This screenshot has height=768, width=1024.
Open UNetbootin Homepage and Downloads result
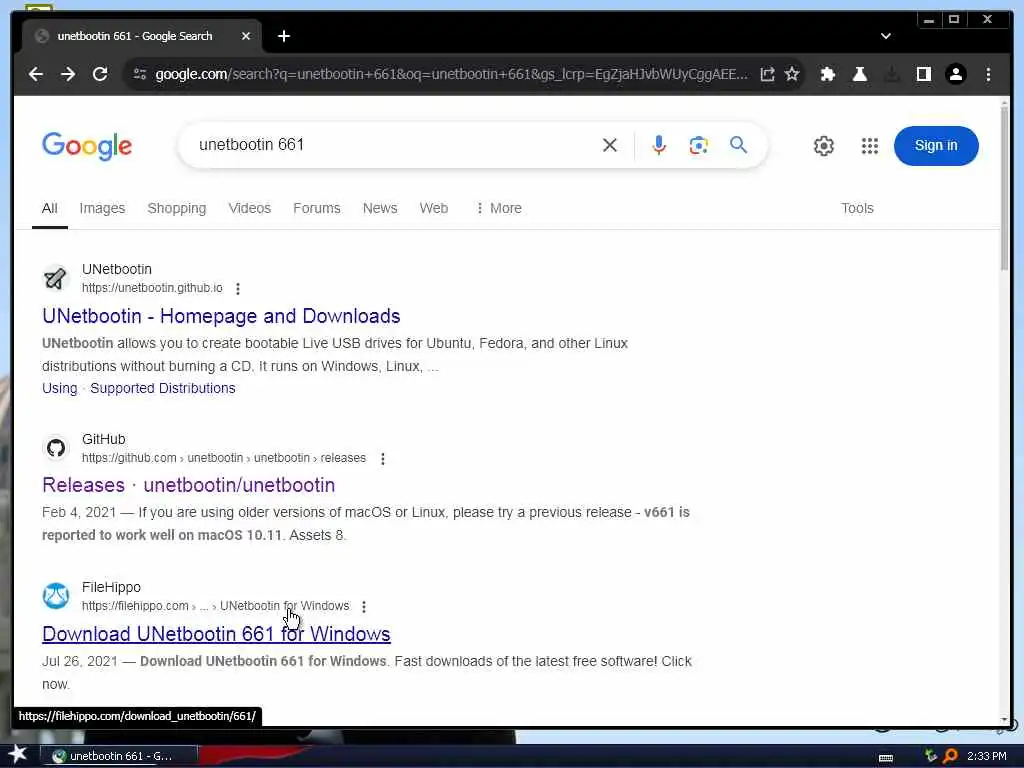click(221, 316)
